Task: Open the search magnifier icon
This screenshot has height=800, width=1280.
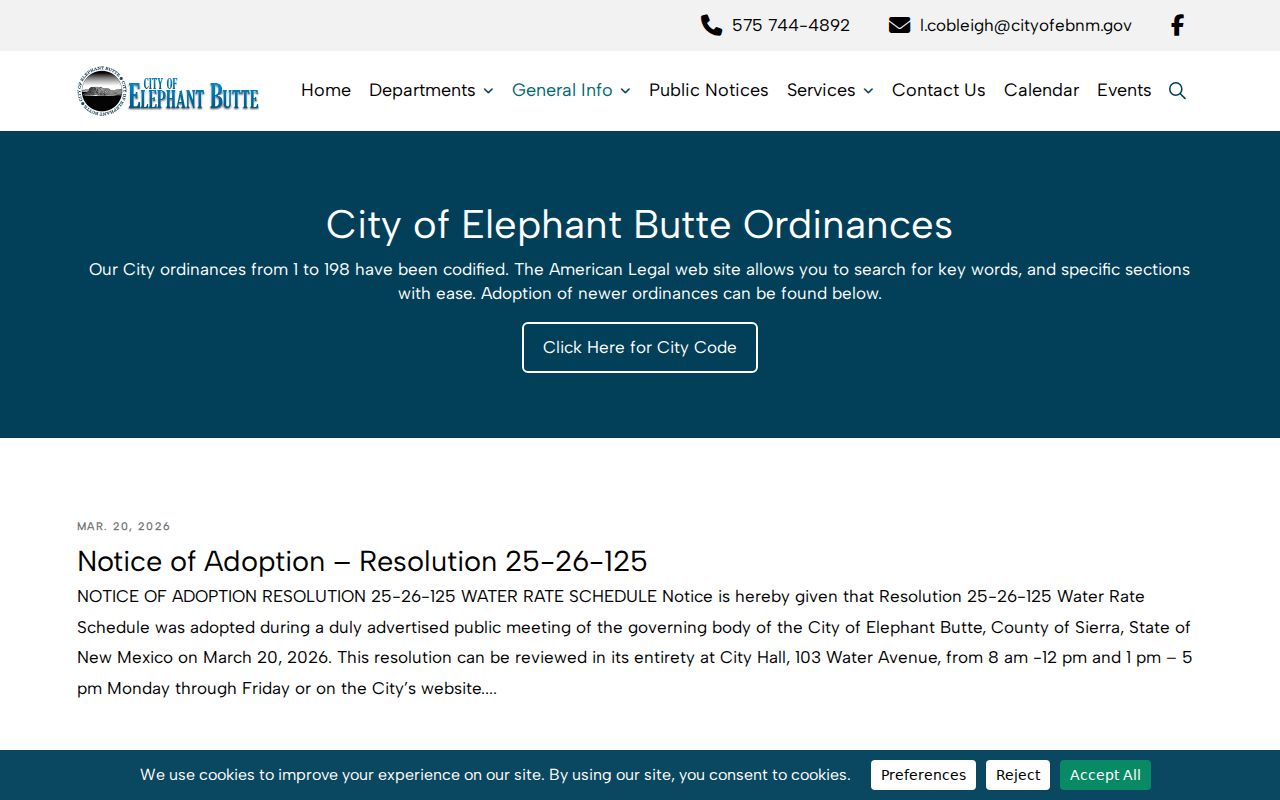Action: click(x=1177, y=91)
